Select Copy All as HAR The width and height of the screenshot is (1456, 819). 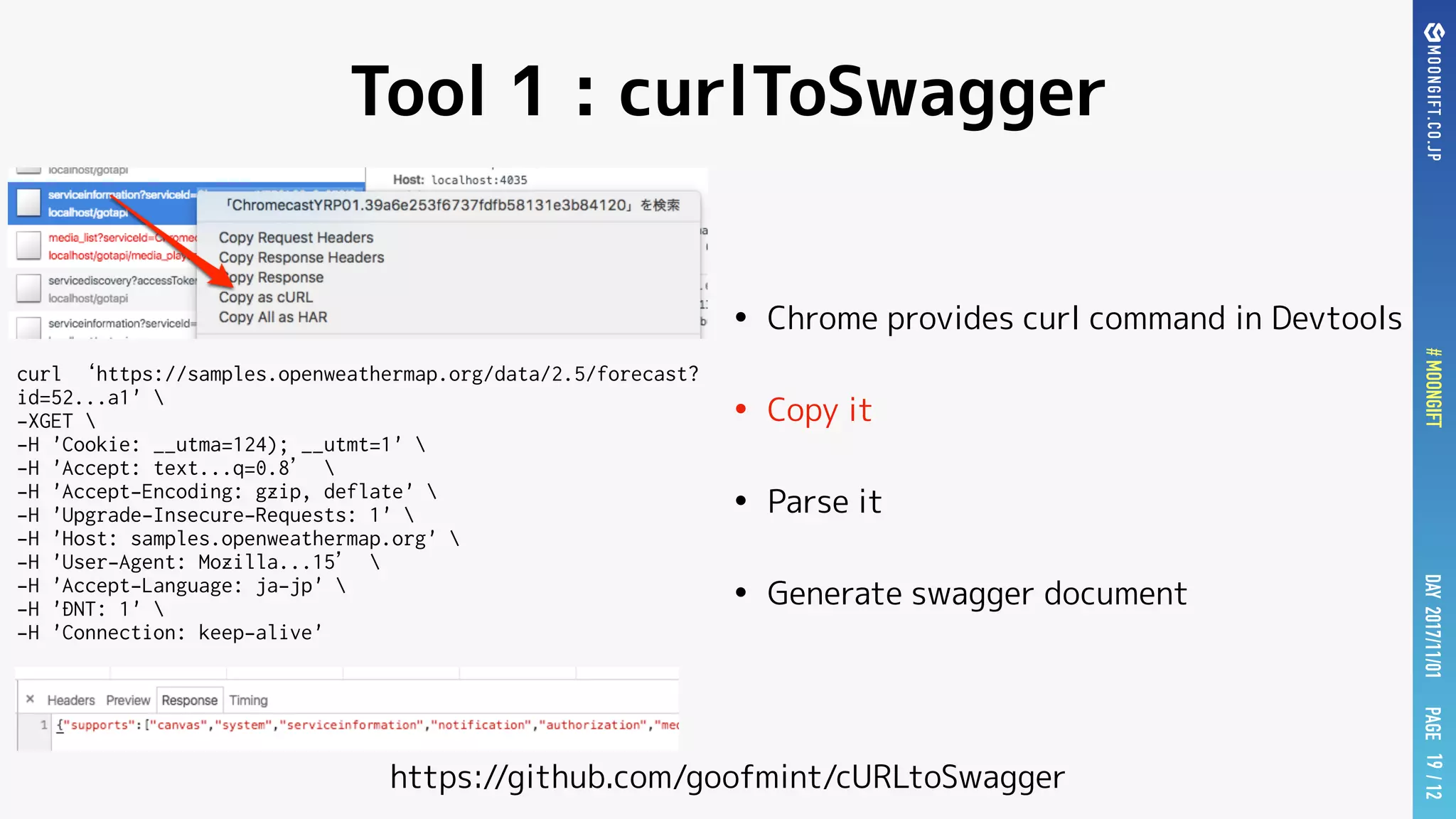point(273,317)
